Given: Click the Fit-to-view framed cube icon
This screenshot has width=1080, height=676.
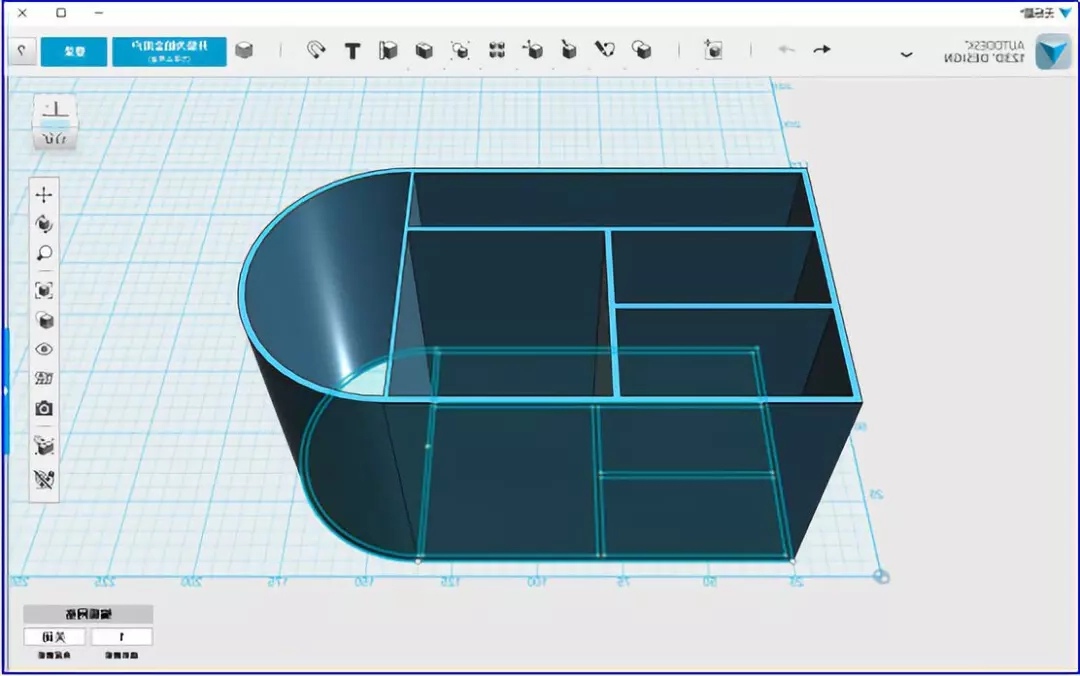Looking at the screenshot, I should (x=44, y=290).
